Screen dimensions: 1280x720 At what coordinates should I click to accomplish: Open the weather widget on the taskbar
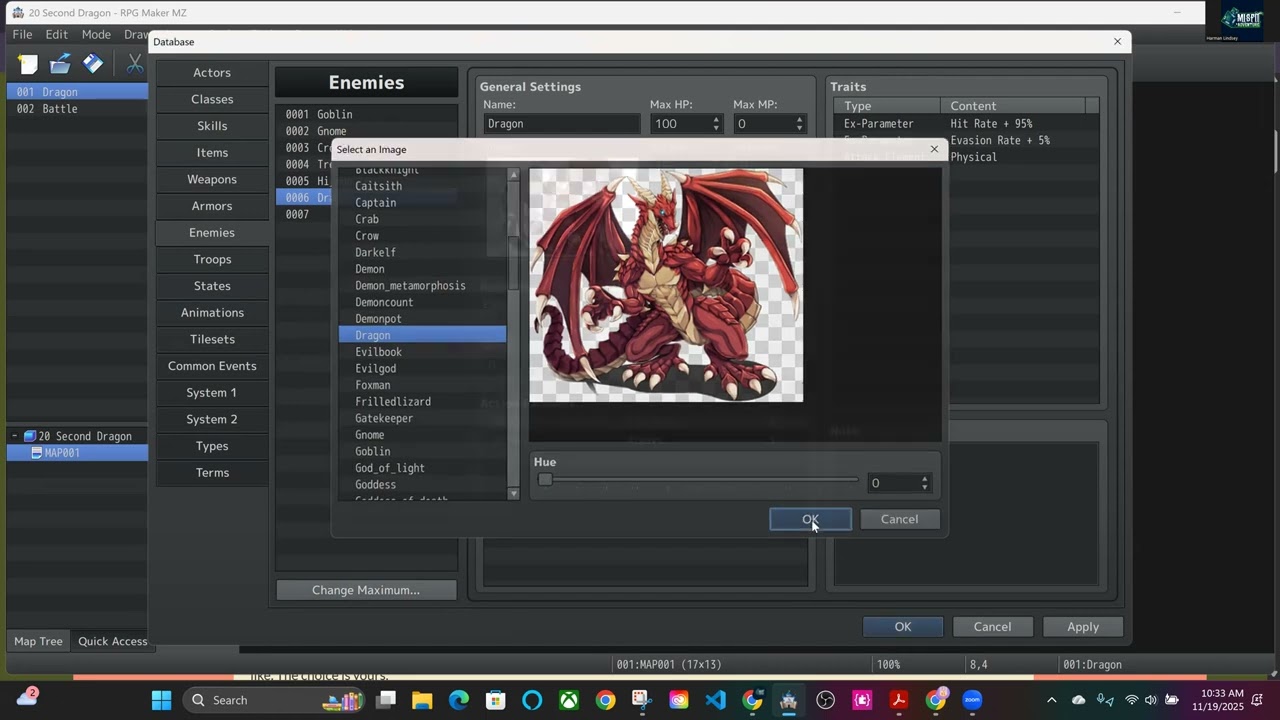28,697
